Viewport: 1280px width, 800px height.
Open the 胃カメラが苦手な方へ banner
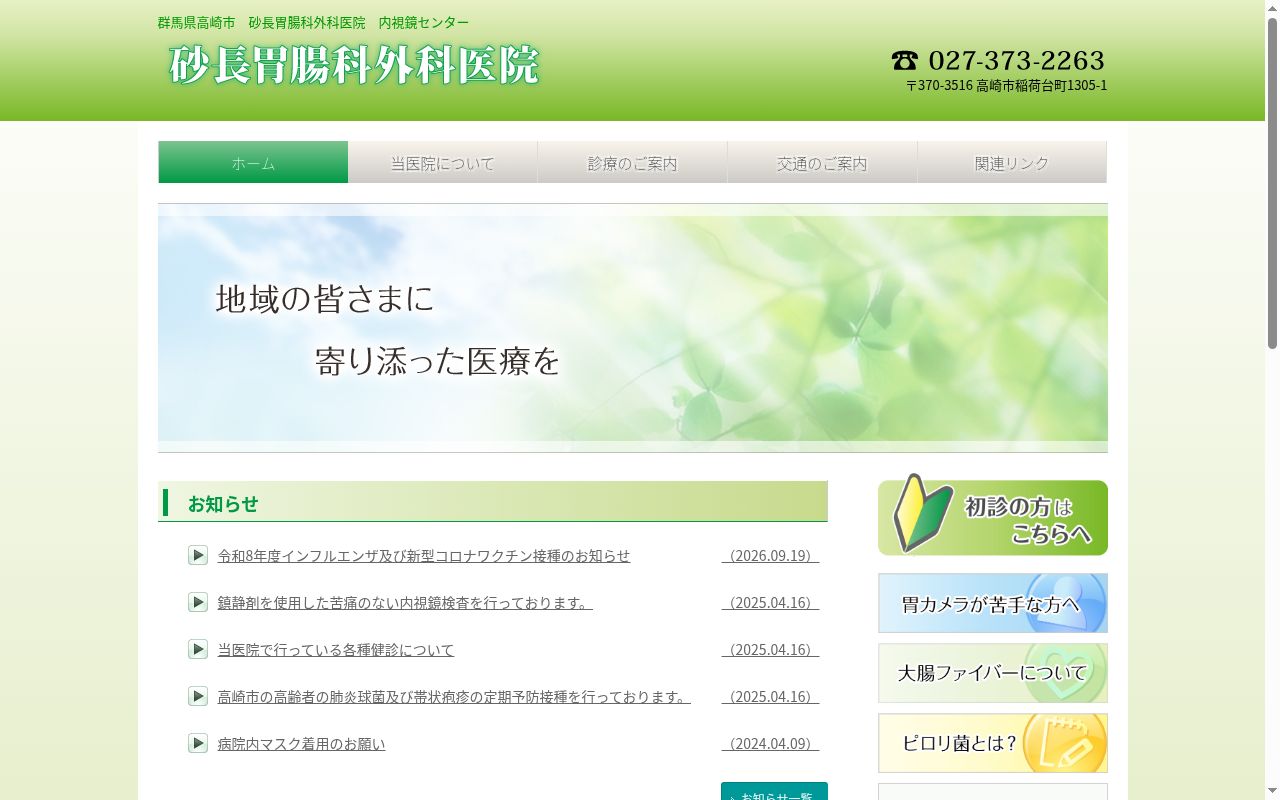(x=993, y=603)
